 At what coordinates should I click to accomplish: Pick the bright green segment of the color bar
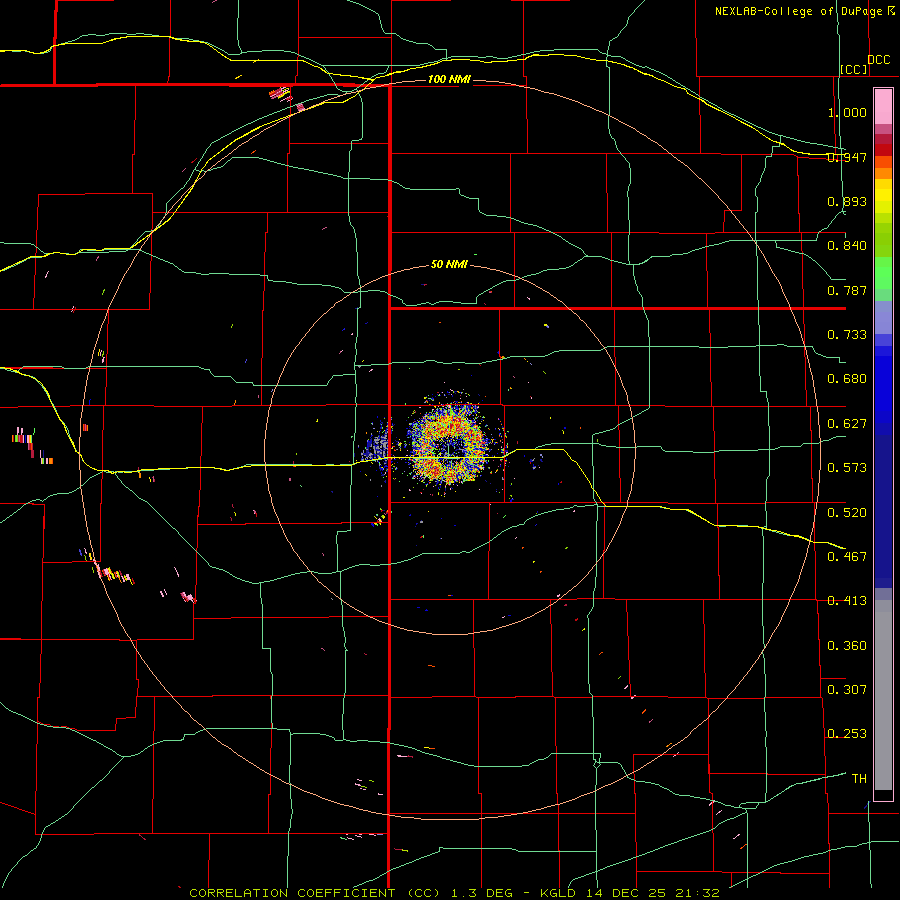tap(883, 273)
